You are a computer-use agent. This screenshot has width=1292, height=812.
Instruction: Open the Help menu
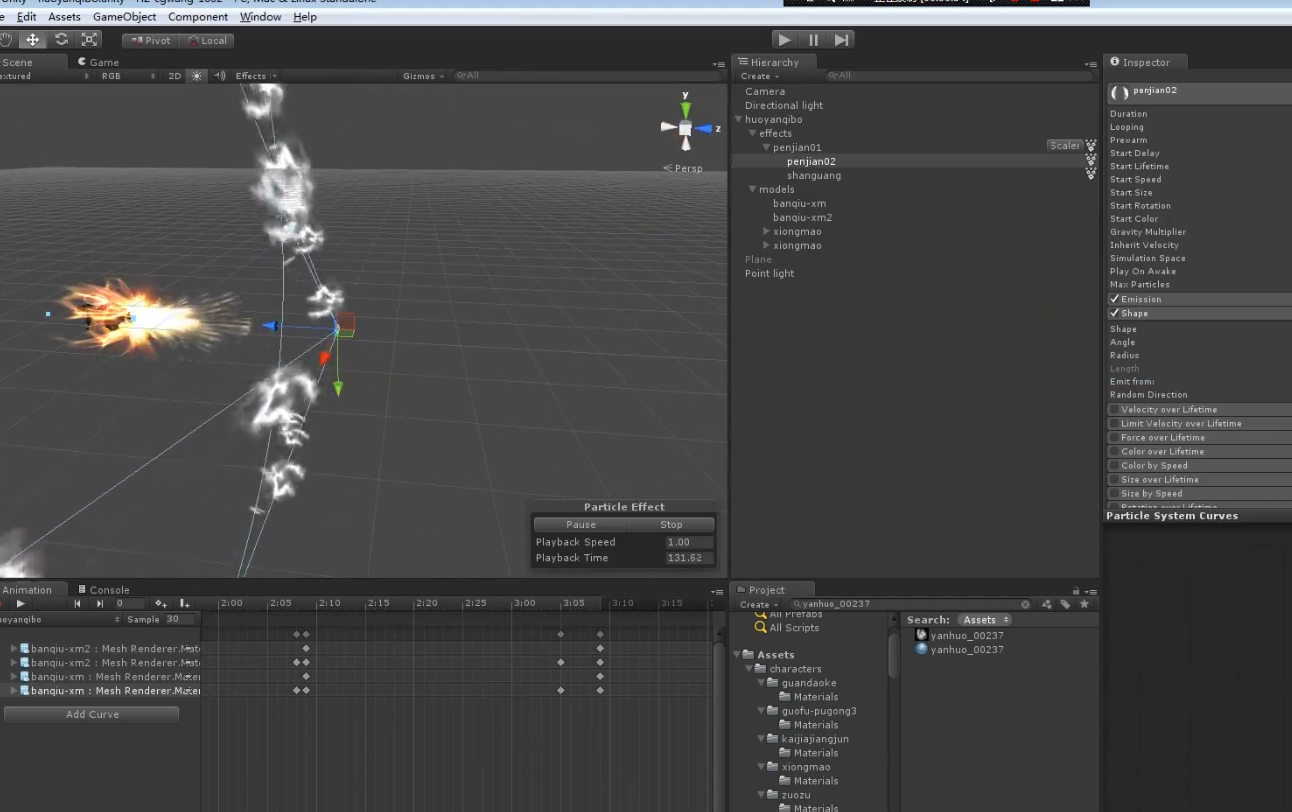click(305, 17)
